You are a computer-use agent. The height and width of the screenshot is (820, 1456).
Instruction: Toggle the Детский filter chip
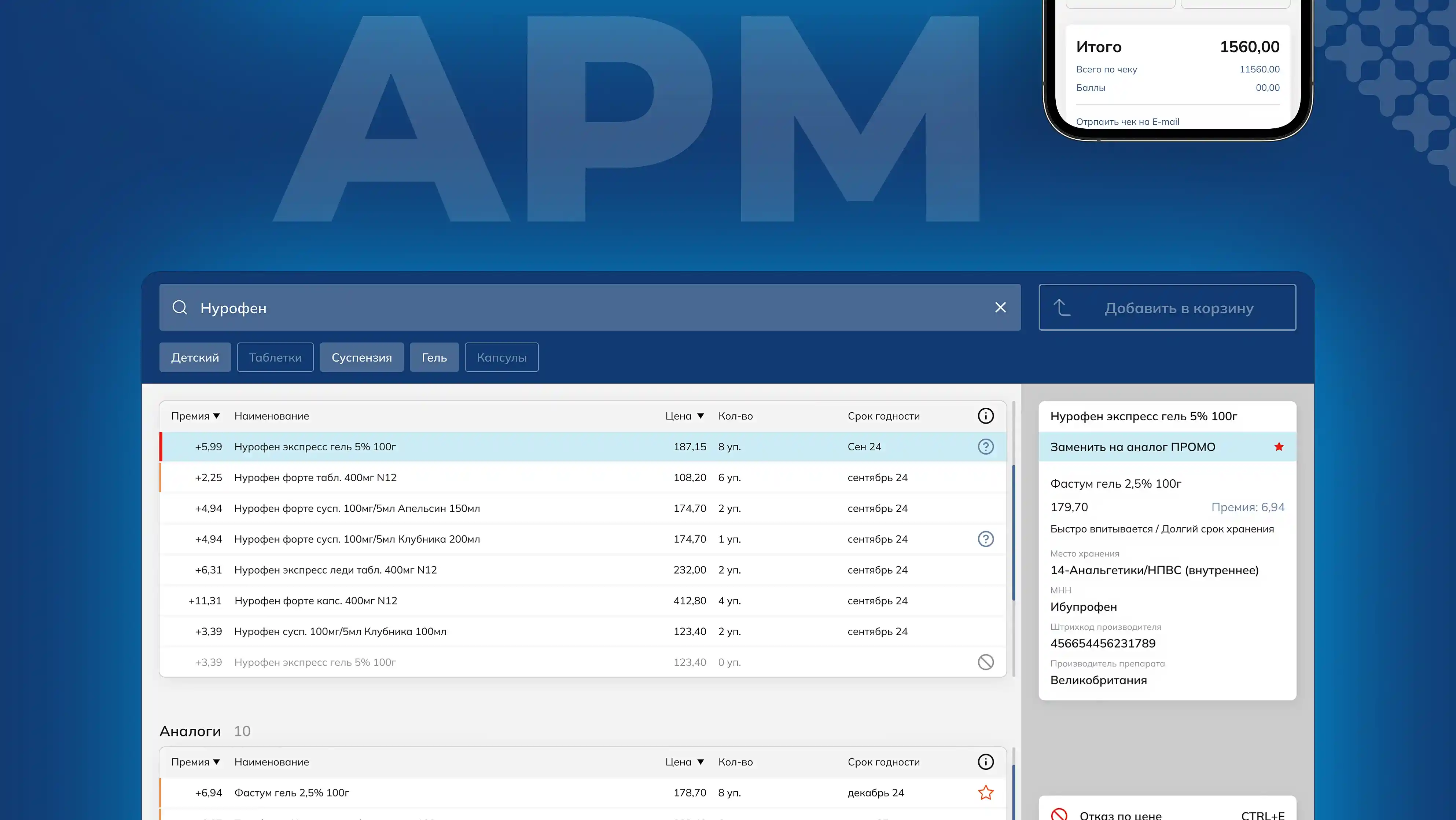(x=195, y=358)
